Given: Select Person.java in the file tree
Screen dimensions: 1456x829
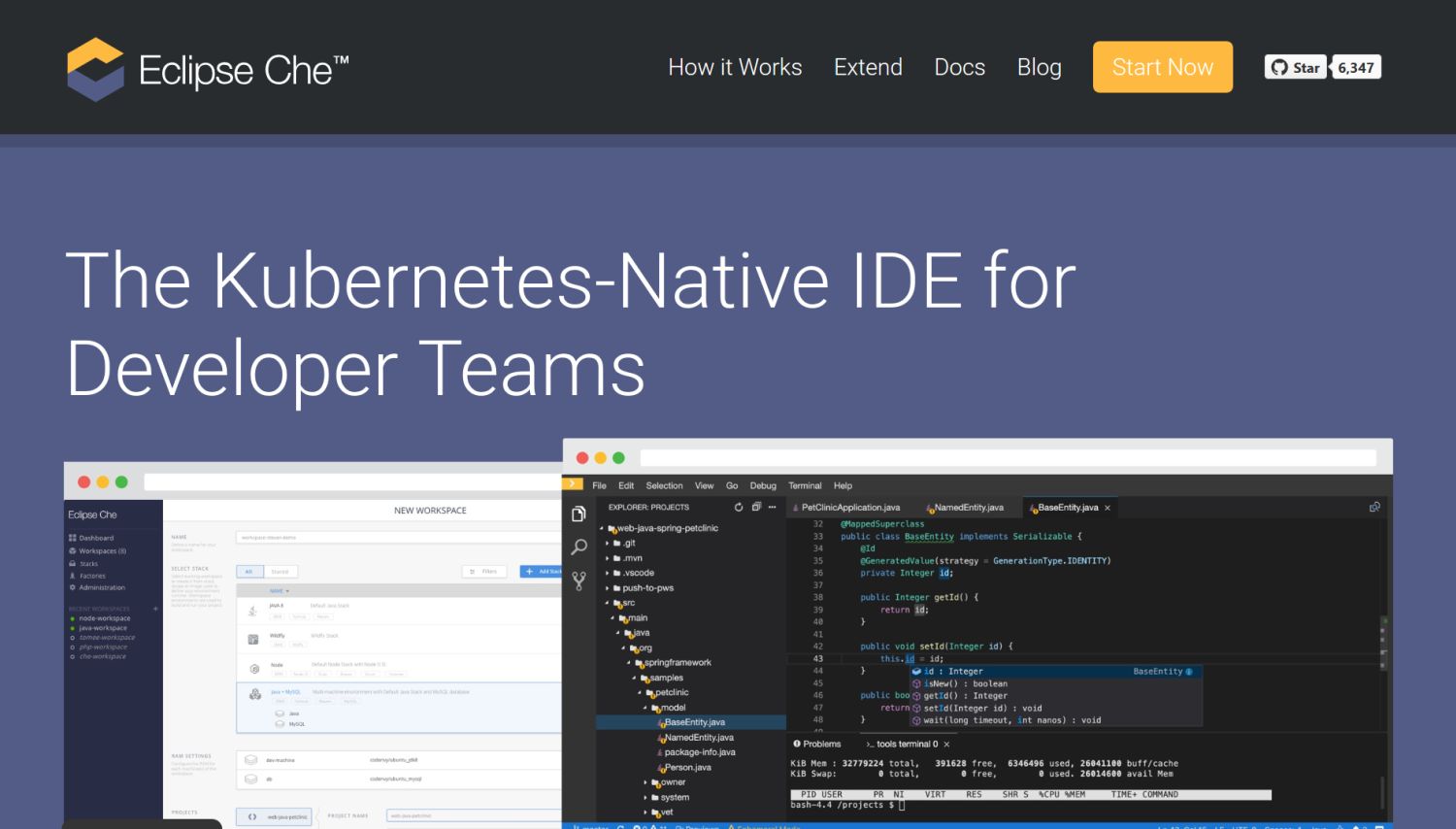Looking at the screenshot, I should coord(687,767).
